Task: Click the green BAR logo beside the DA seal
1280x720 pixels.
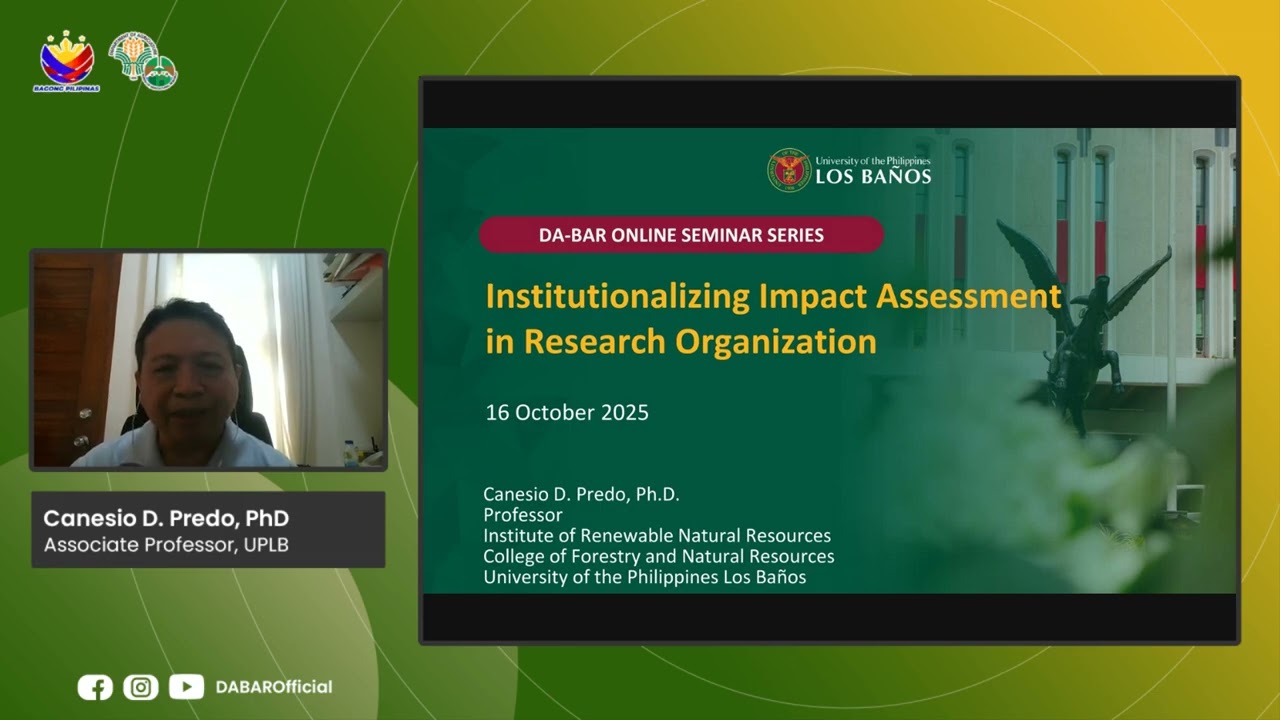Action: (x=160, y=72)
